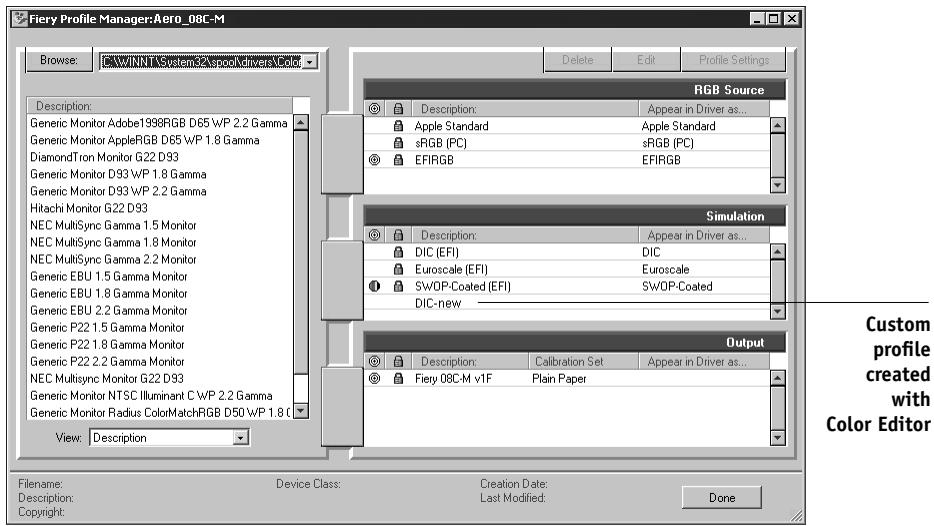Viewport: 934px width, 526px height.
Task: Click down arrow of profile list scrollbar
Action: tap(301, 410)
